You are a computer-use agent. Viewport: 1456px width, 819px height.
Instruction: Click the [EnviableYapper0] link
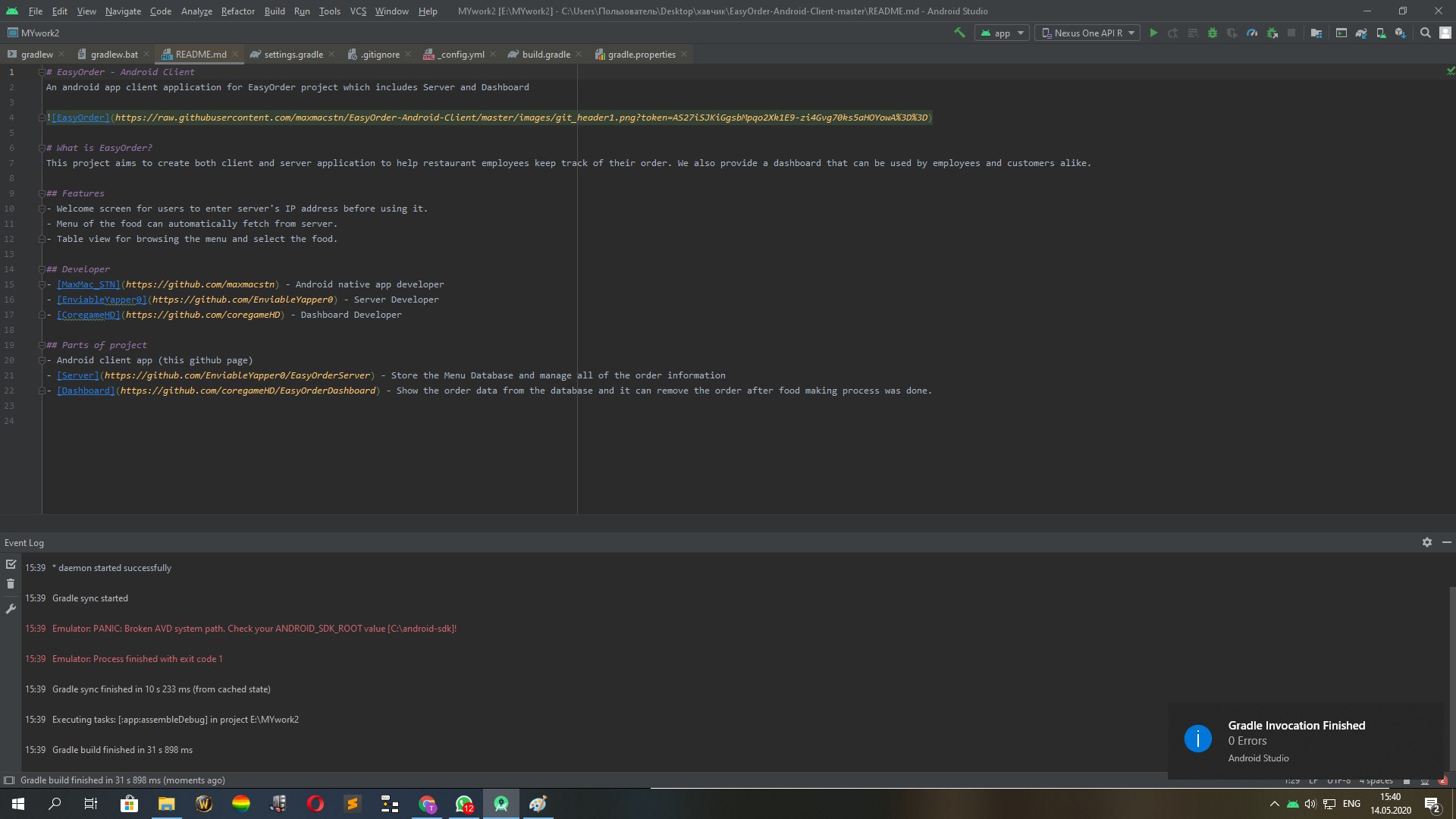tap(102, 300)
